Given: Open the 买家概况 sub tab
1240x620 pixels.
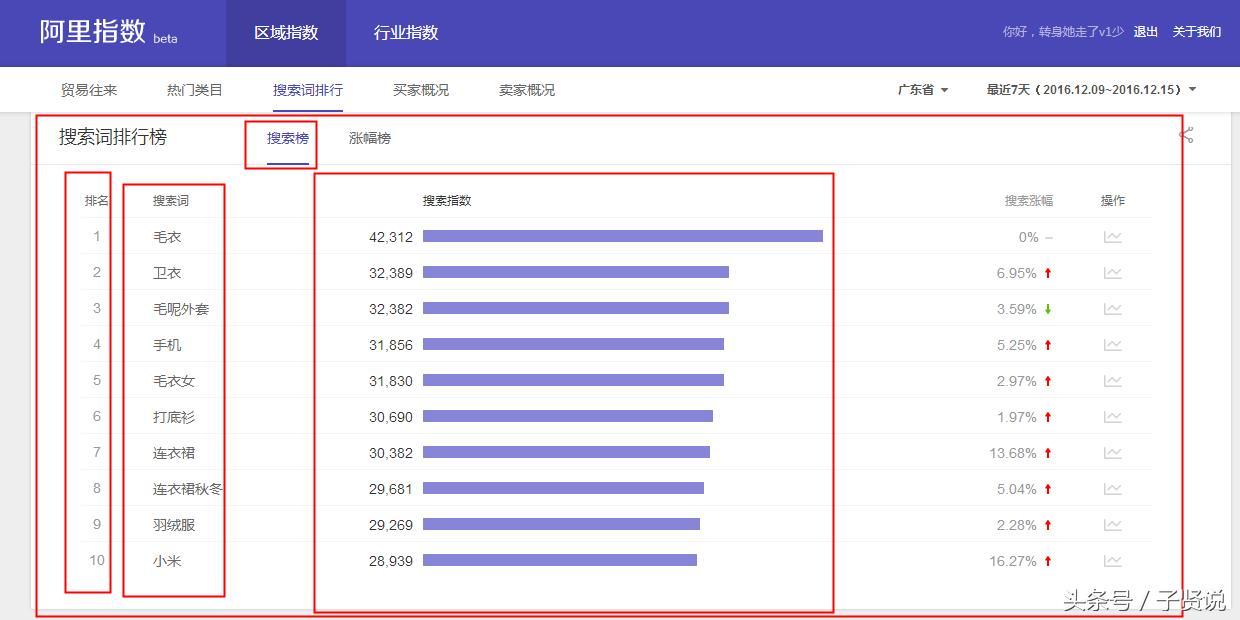Looking at the screenshot, I should tap(421, 90).
